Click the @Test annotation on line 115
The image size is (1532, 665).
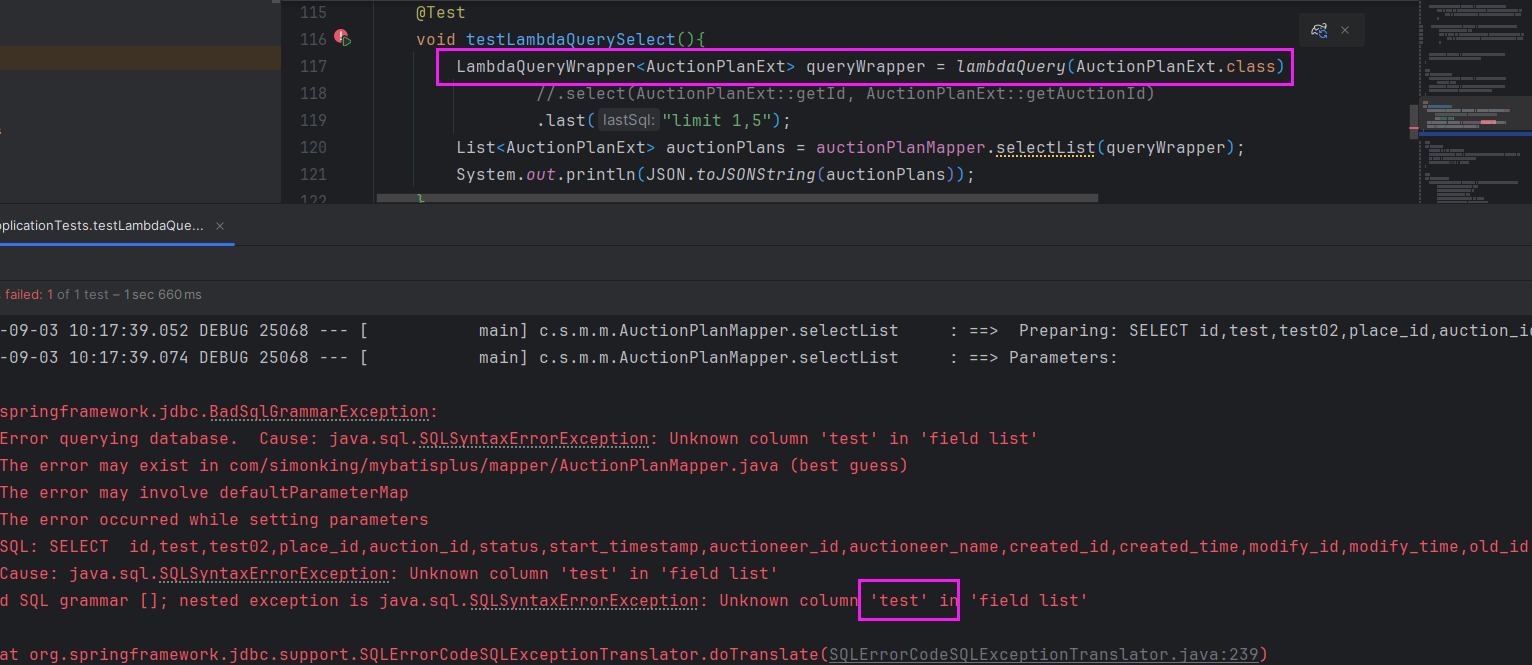(441, 13)
